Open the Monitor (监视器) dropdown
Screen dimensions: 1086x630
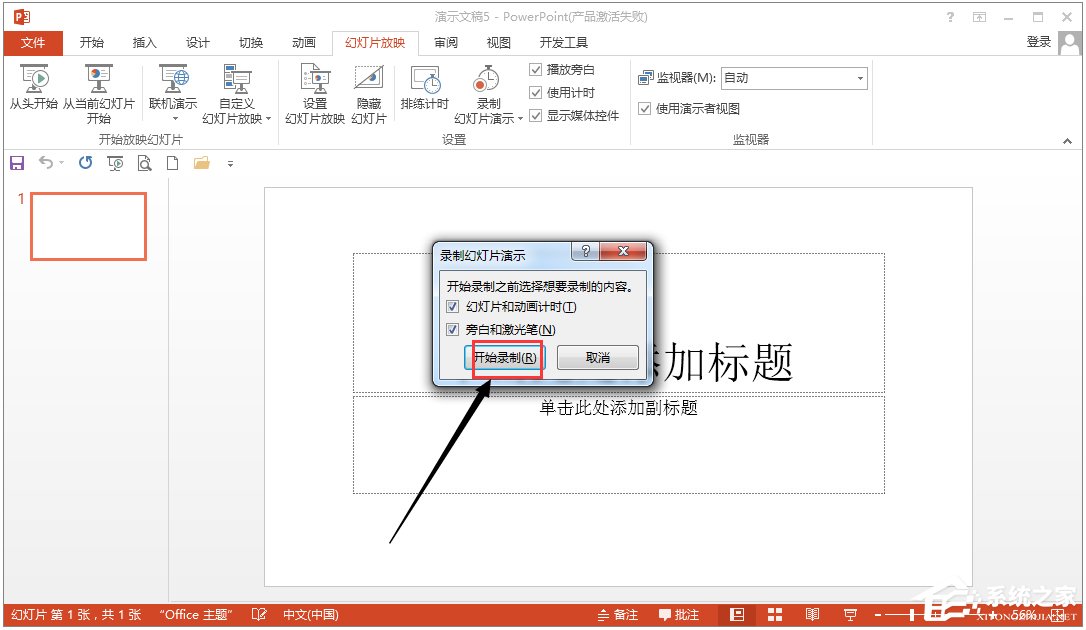[x=860, y=78]
